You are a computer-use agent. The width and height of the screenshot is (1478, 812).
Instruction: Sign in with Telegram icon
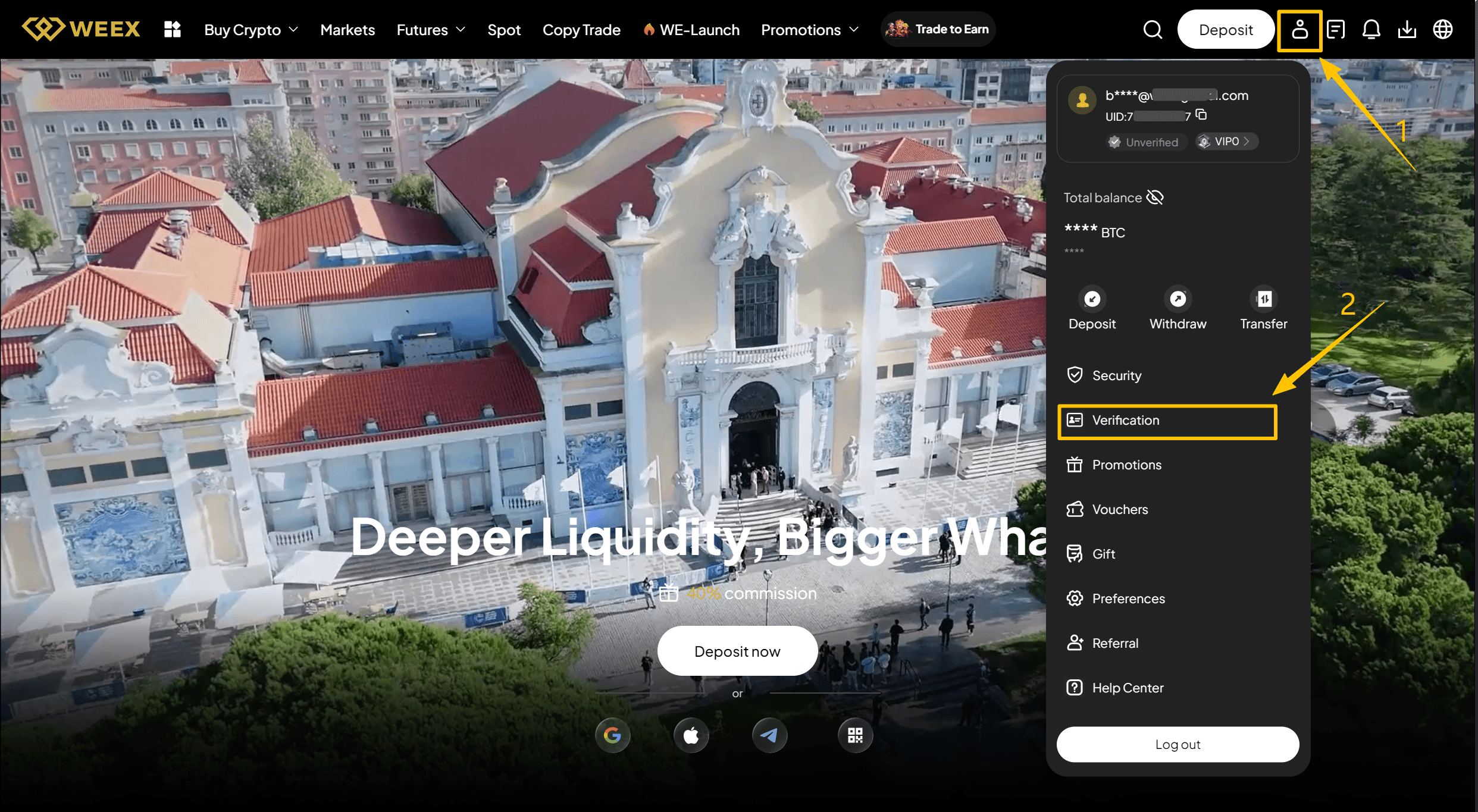coord(769,735)
